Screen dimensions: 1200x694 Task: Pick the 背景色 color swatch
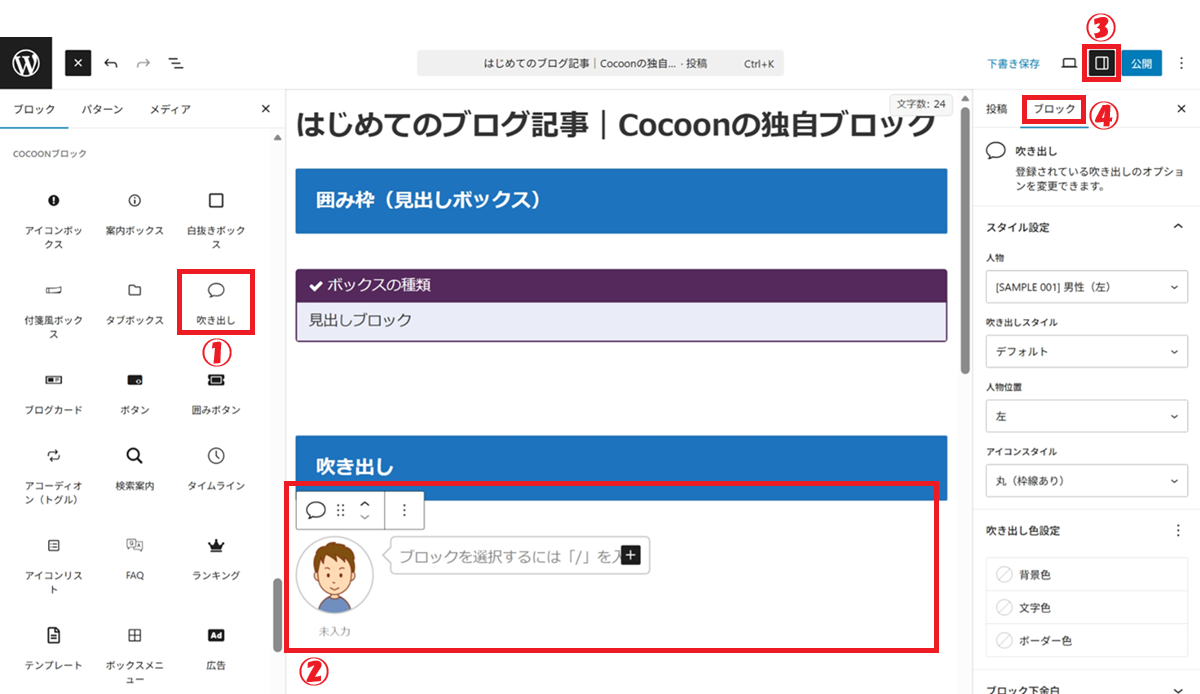(x=1005, y=575)
